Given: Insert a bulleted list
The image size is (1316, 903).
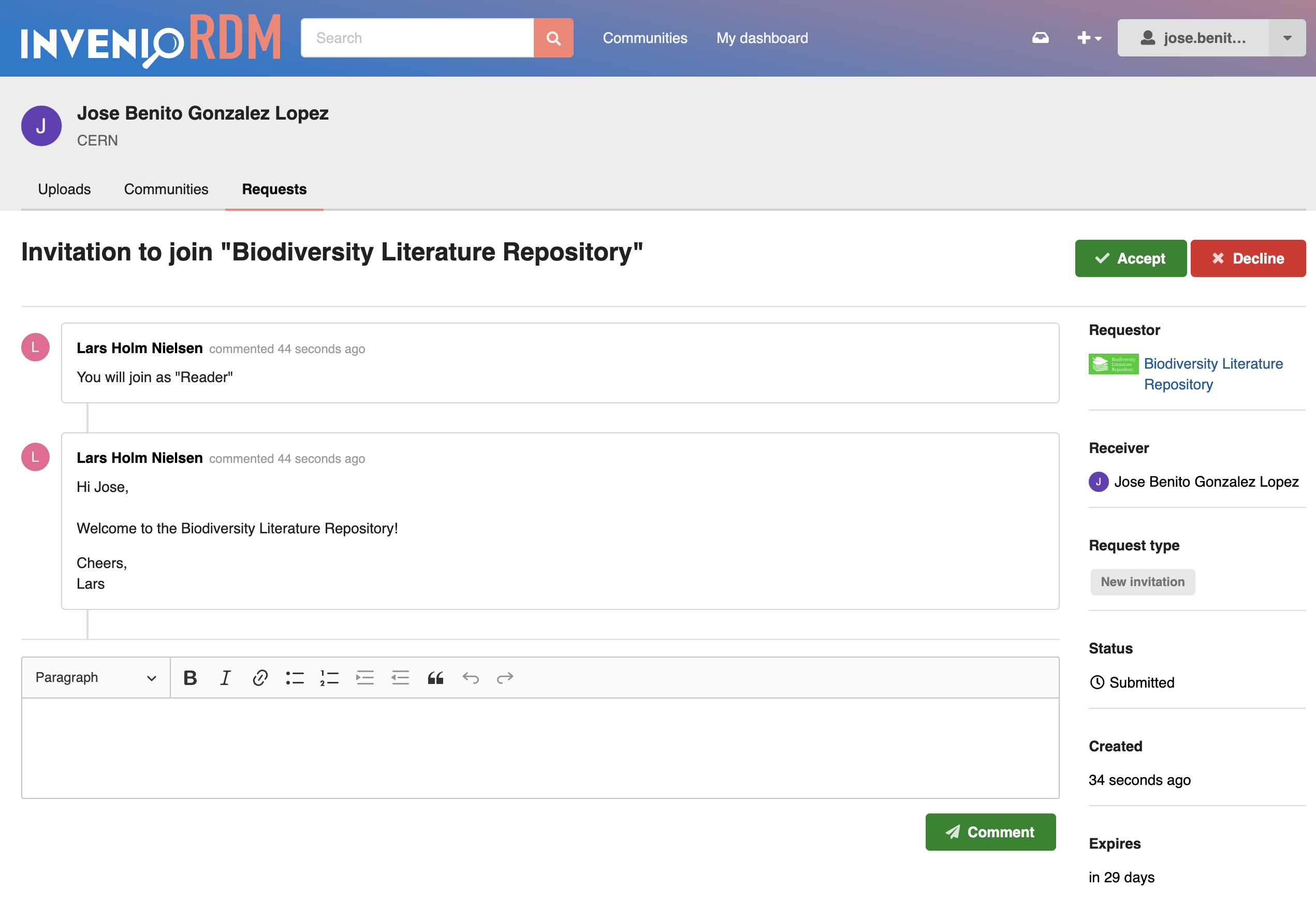Looking at the screenshot, I should click(295, 678).
